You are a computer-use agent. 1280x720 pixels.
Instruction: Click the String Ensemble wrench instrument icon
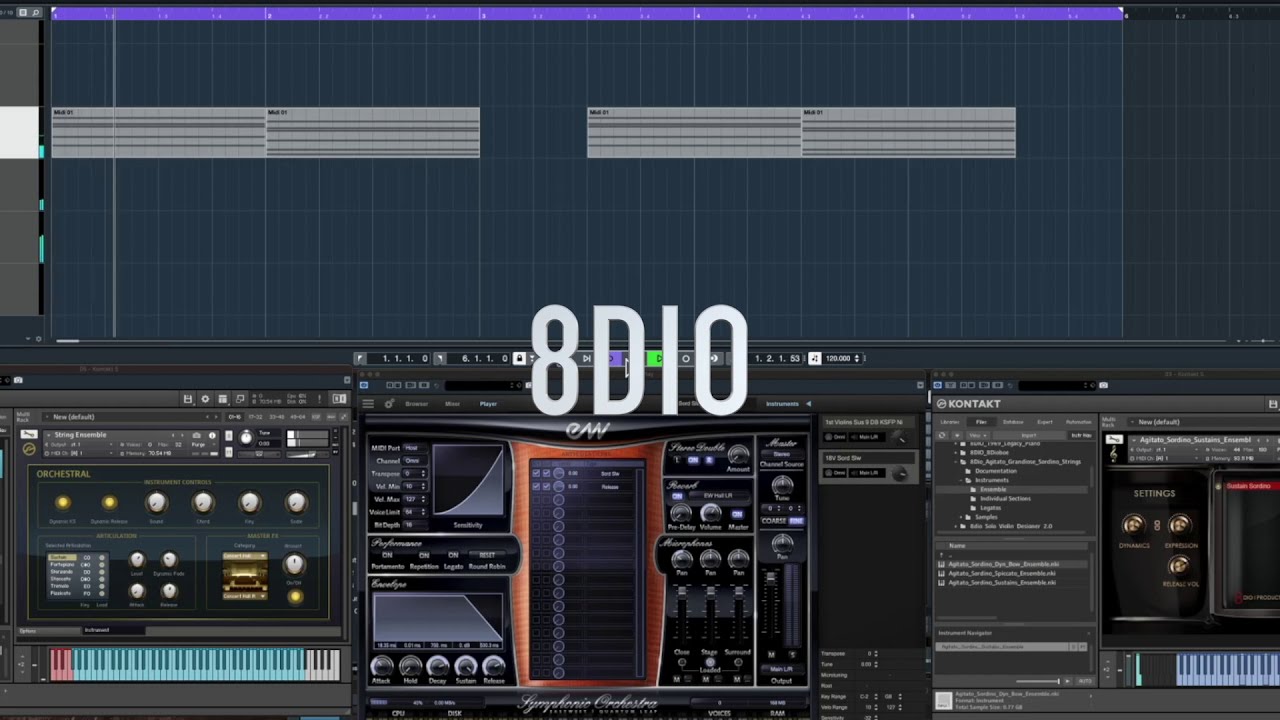coord(29,434)
